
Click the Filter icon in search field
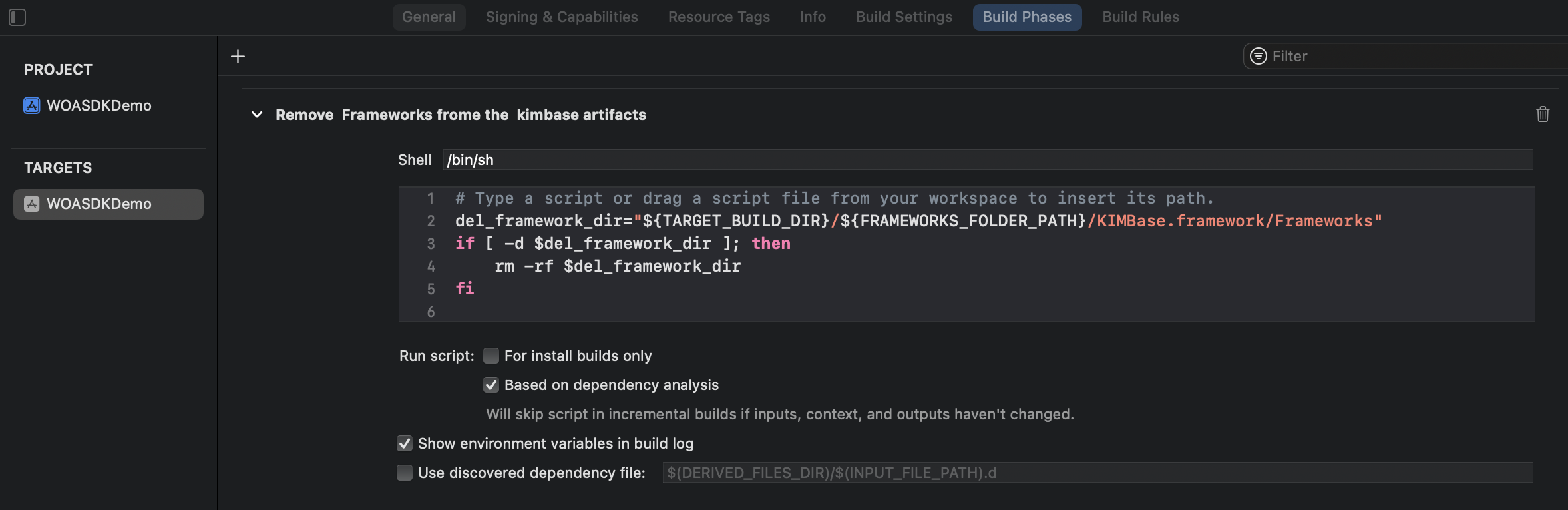[x=1258, y=57]
